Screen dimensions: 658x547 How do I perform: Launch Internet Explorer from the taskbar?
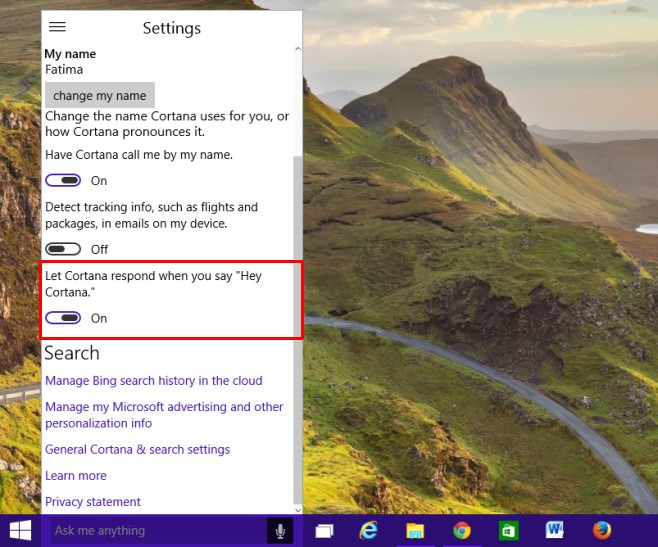(369, 531)
